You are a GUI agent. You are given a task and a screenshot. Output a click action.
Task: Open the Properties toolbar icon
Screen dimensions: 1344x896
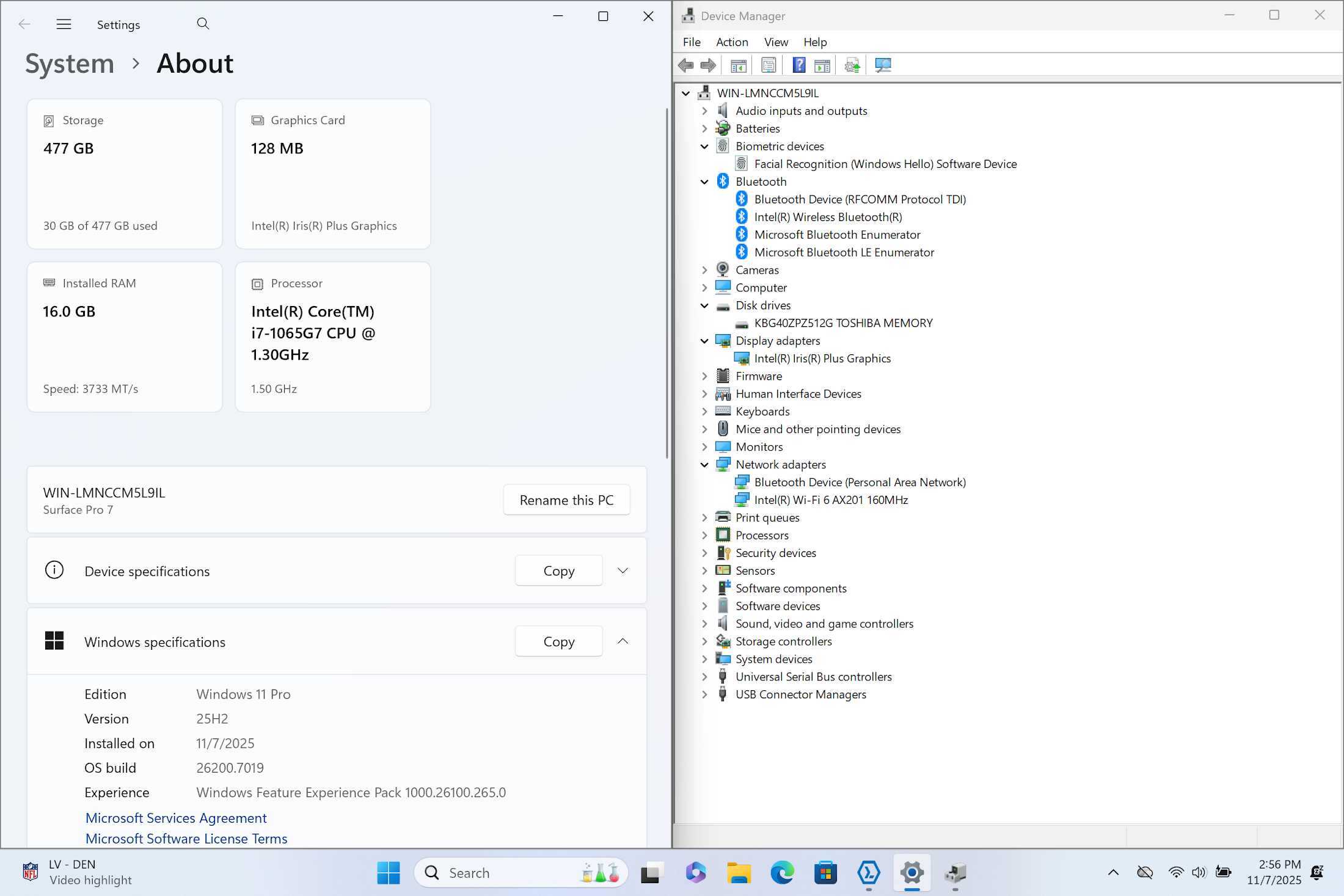tap(769, 65)
